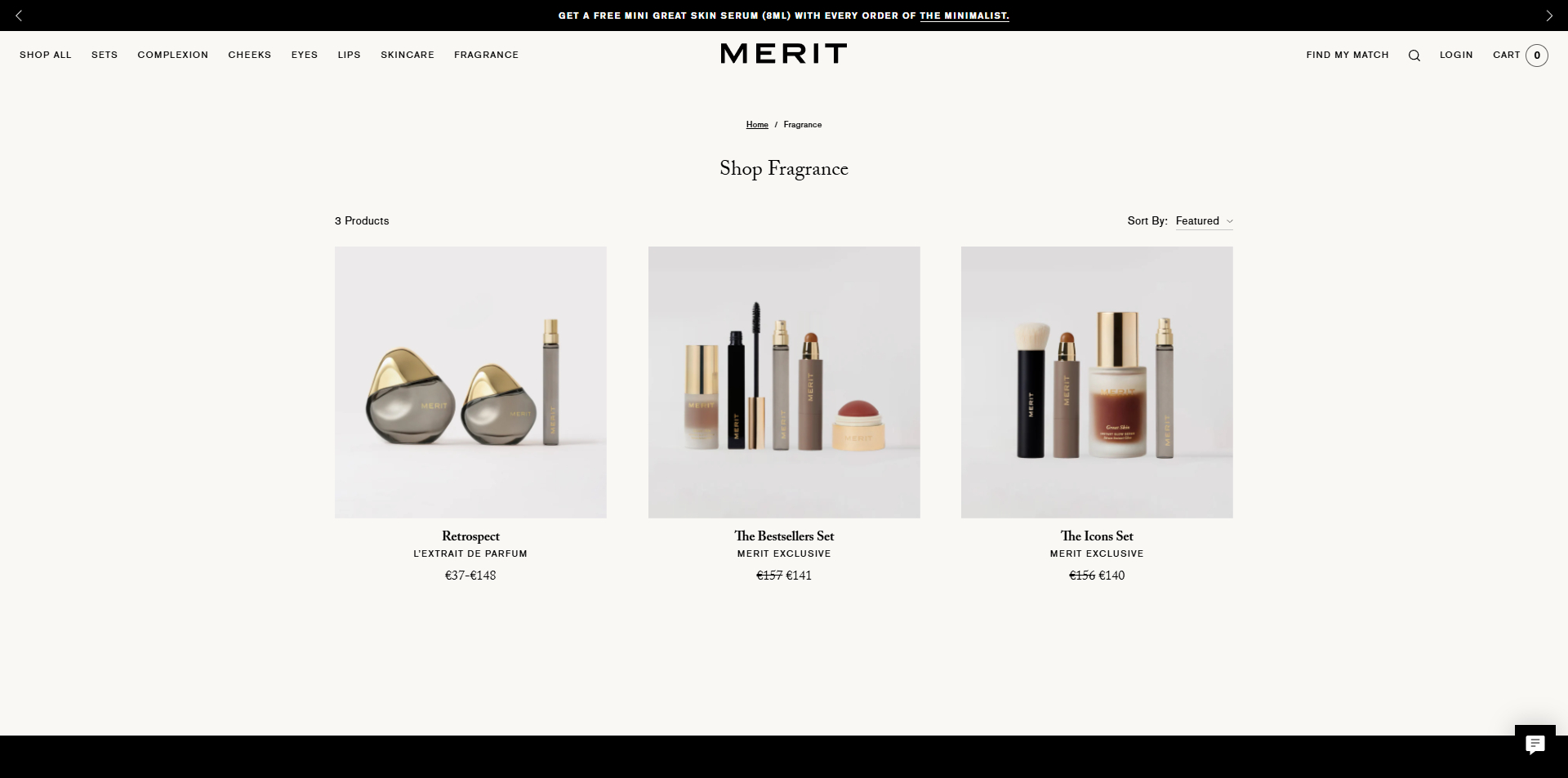Open the Sort By Featured dropdown
1568x778 pixels.
(x=1203, y=220)
